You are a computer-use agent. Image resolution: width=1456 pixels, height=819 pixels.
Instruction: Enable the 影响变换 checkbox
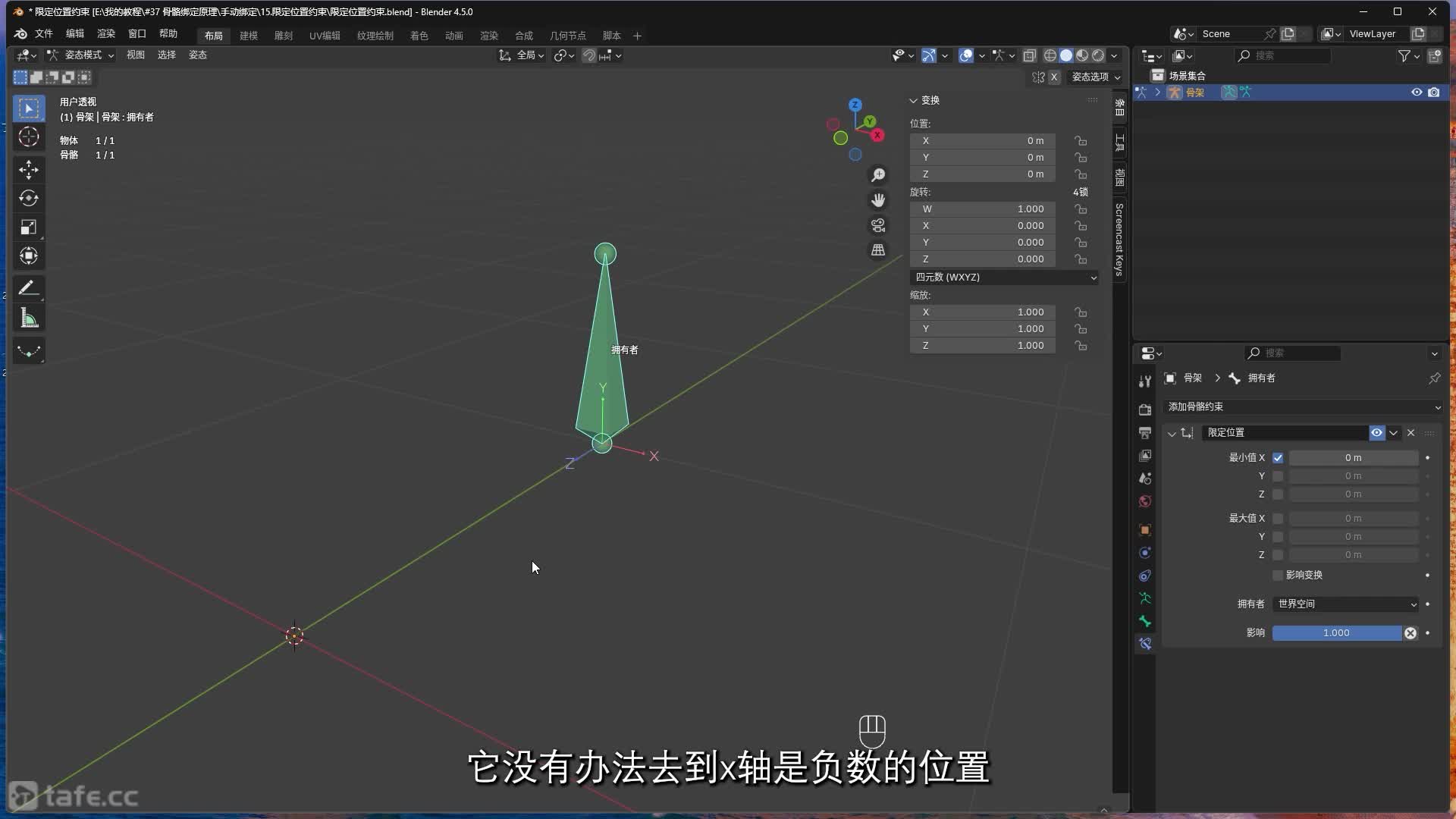point(1278,576)
